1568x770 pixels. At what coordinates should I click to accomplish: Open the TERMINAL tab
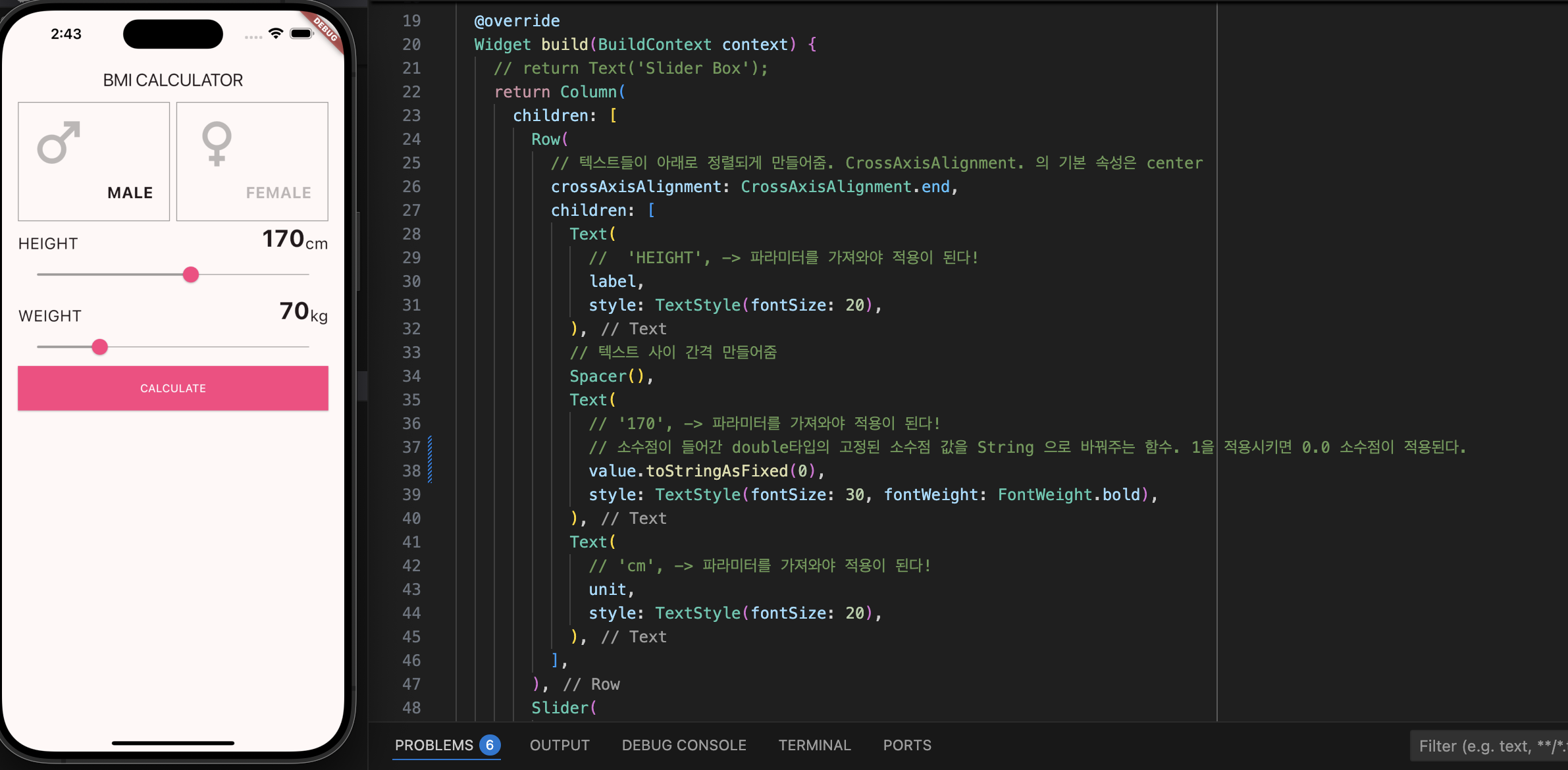[814, 745]
